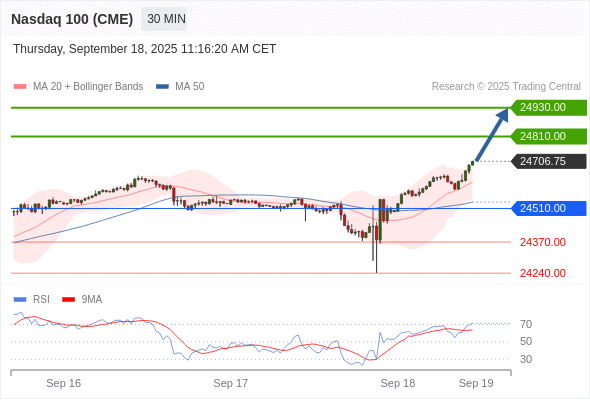Select the 24810.00 resistance price tag
The image size is (590, 400).
click(x=549, y=136)
